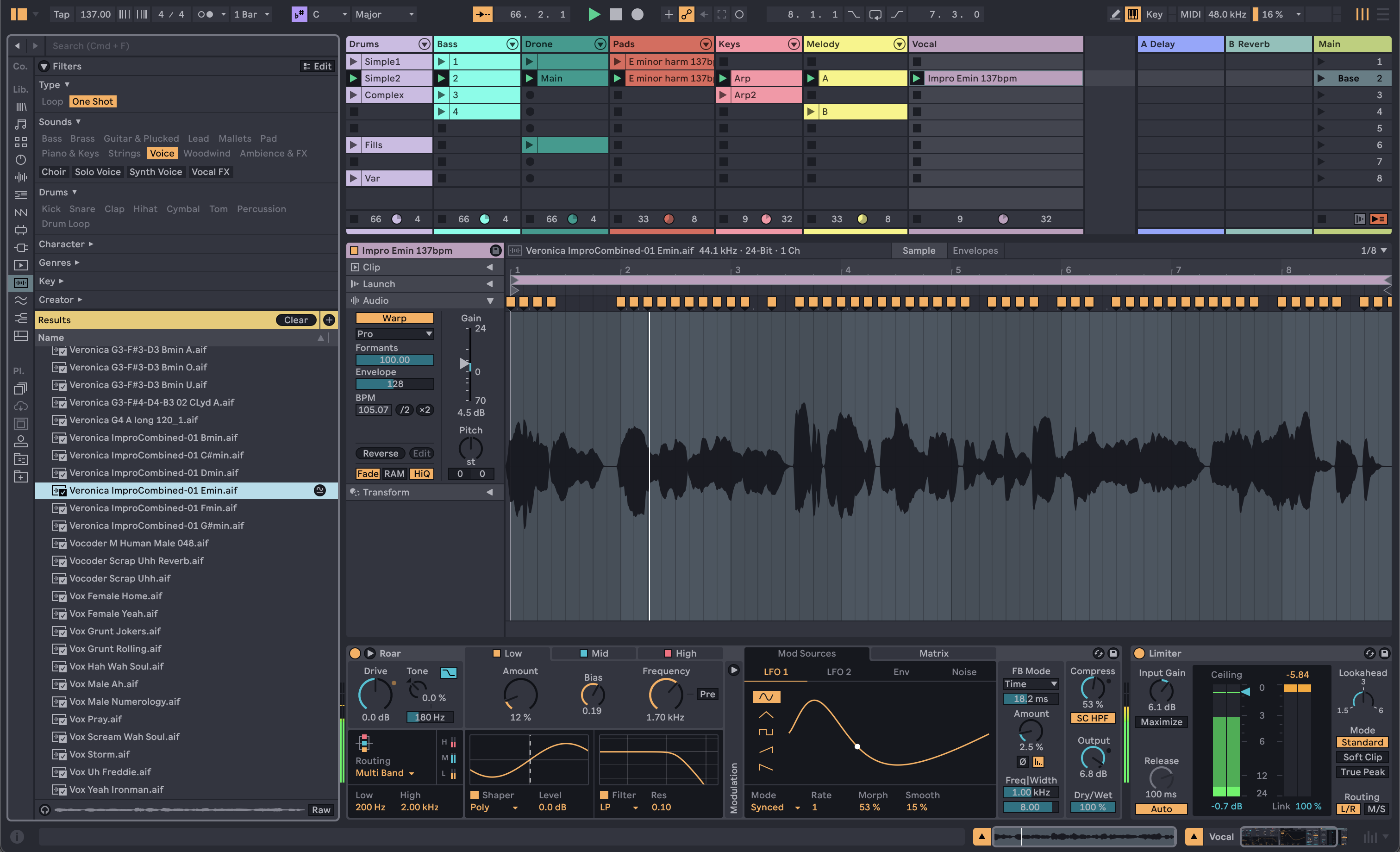The height and width of the screenshot is (852, 1400).
Task: Open the Warp mode Pro dropdown
Action: click(x=393, y=333)
